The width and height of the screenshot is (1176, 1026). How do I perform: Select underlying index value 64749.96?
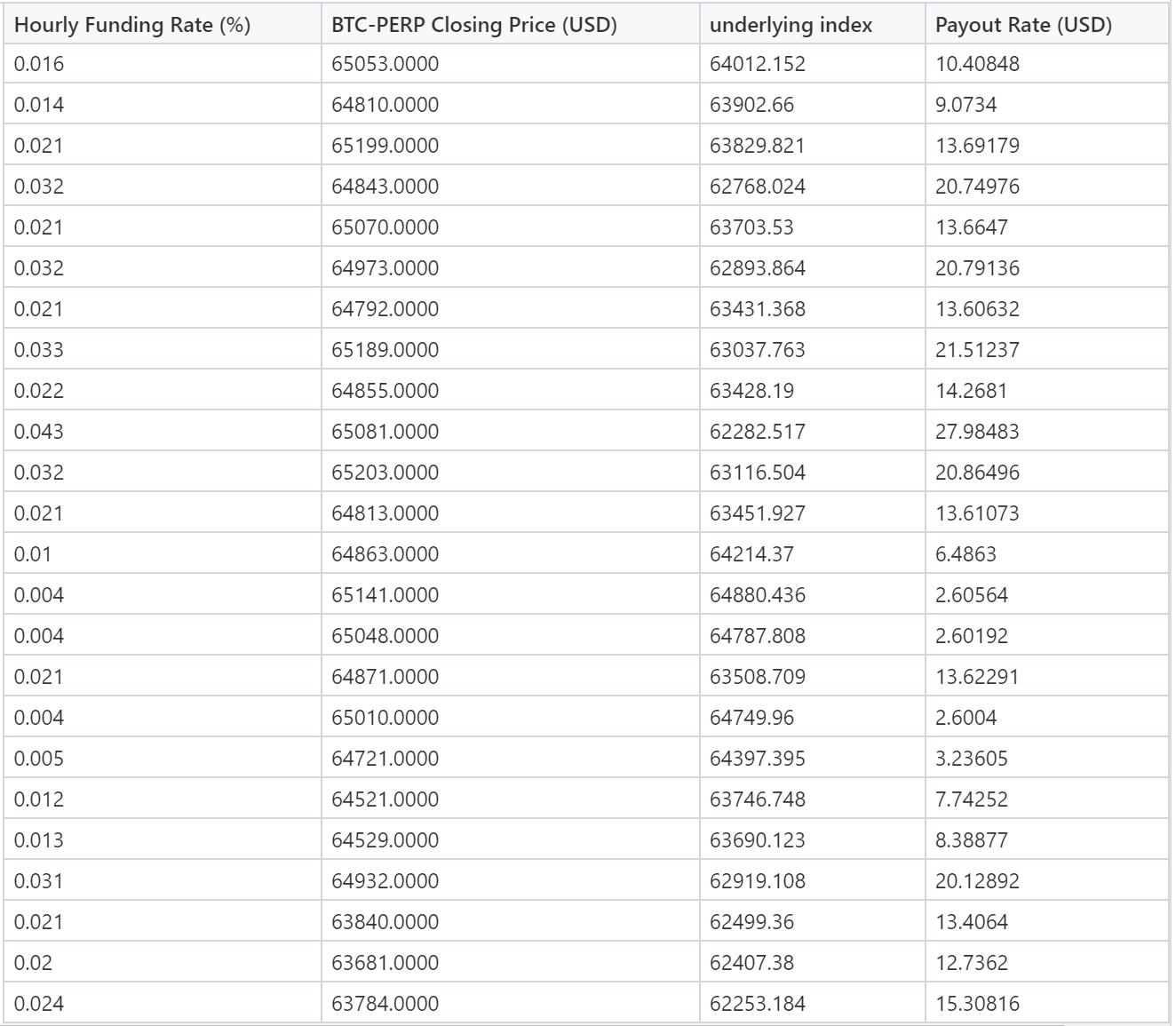751,718
